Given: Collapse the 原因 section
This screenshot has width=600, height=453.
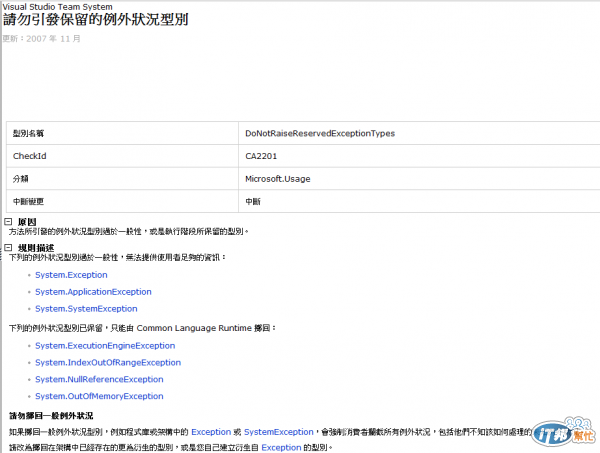Looking at the screenshot, I should tap(8, 222).
